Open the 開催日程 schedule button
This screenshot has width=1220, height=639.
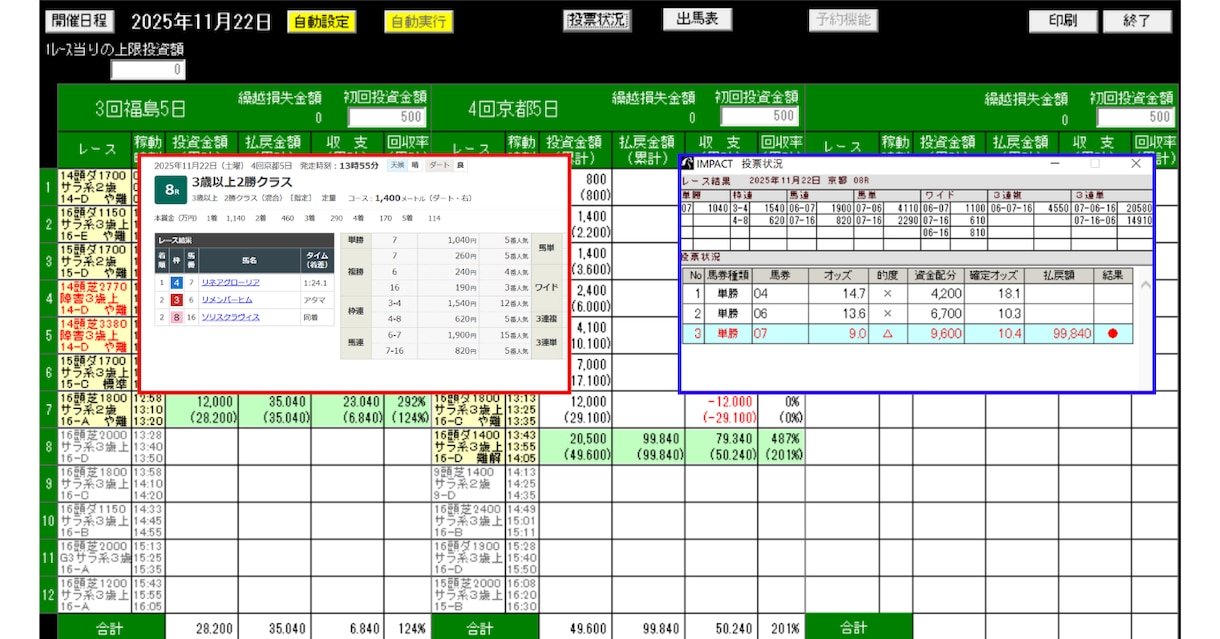(x=82, y=21)
